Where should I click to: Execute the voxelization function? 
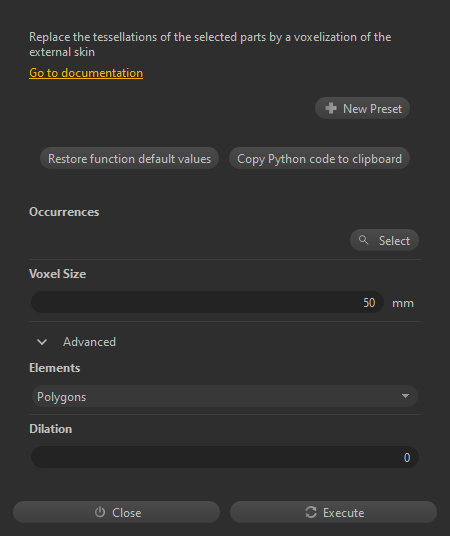333,512
